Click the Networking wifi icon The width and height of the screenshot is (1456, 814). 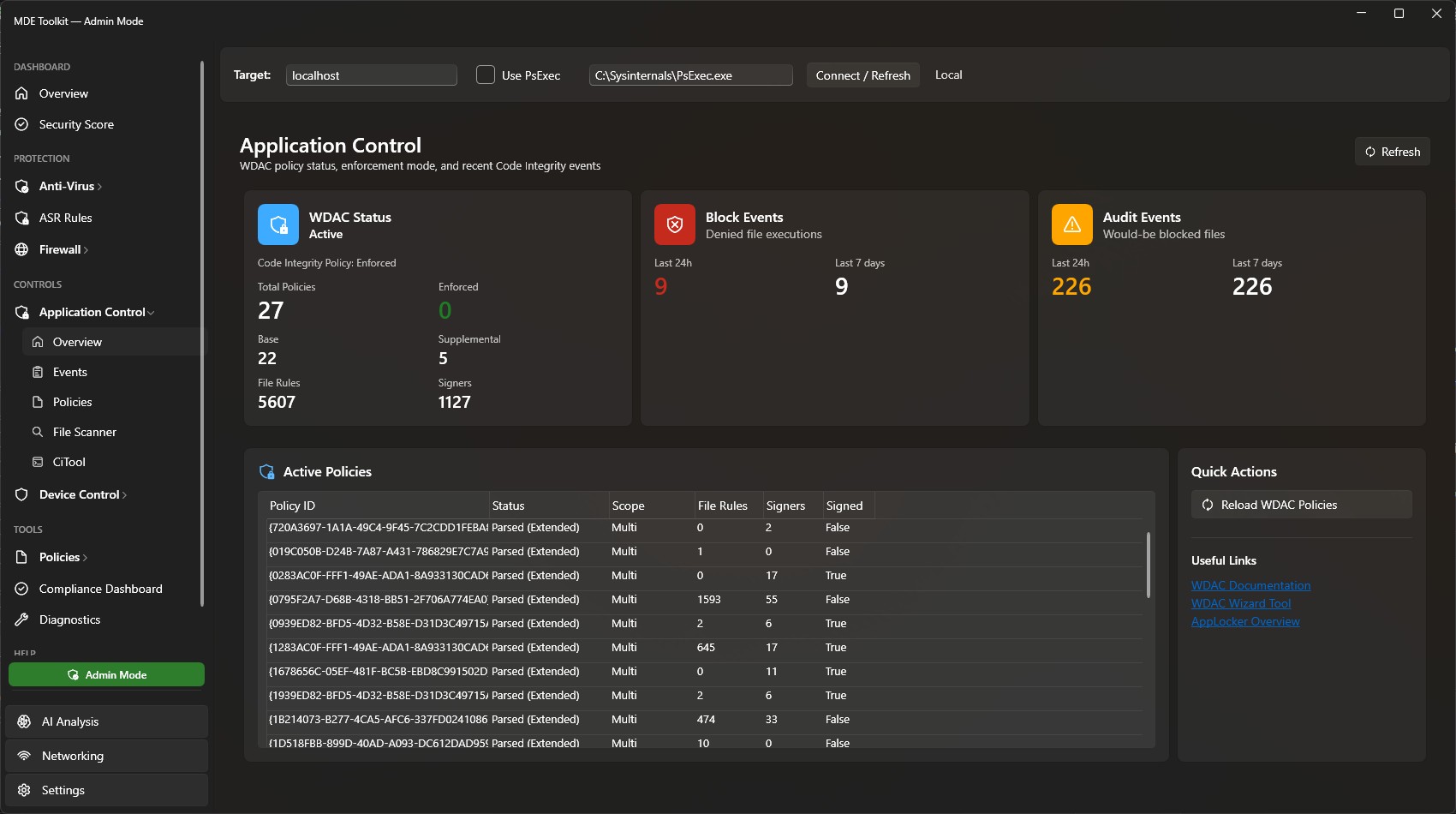[x=23, y=756]
